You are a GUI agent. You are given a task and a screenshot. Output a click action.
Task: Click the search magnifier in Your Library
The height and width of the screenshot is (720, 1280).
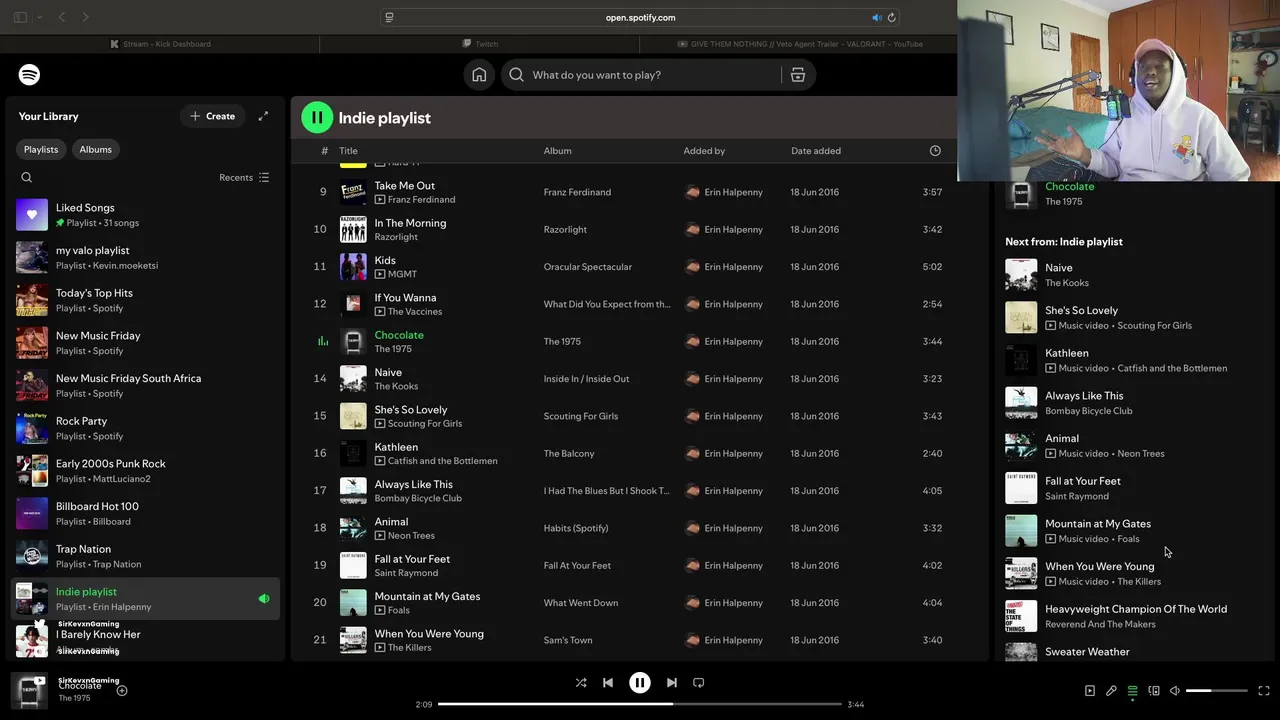pyautogui.click(x=27, y=178)
